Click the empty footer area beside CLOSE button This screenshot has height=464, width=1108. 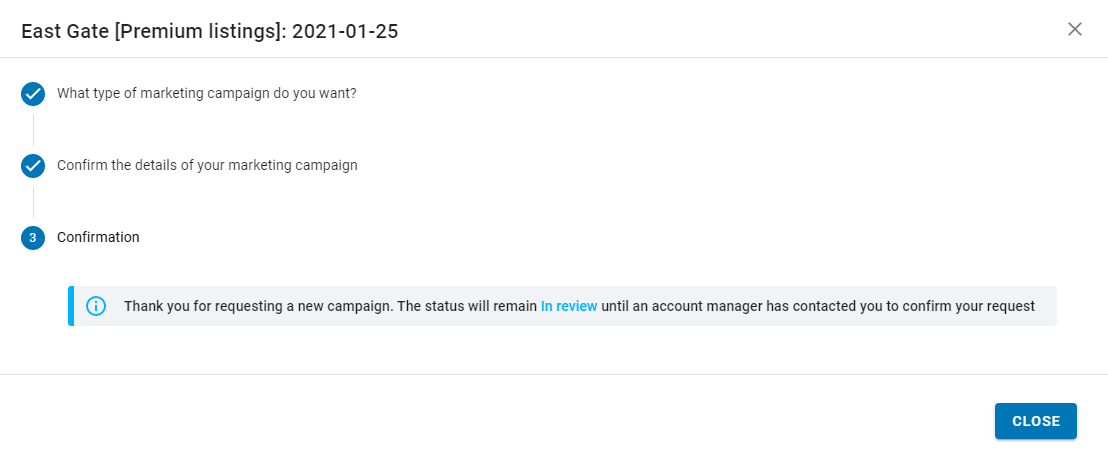point(495,421)
